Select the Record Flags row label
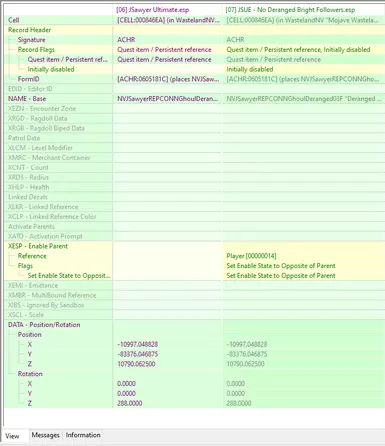The width and height of the screenshot is (385, 446). click(x=36, y=50)
